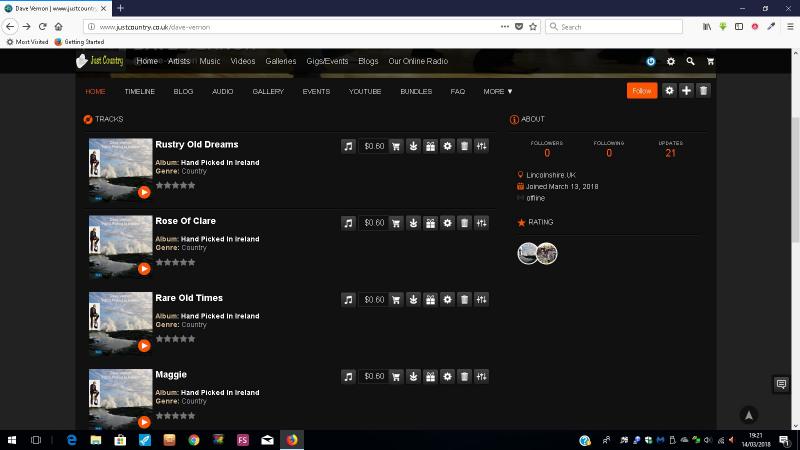Open Windows Start menu
800x450 pixels.
coord(12,440)
